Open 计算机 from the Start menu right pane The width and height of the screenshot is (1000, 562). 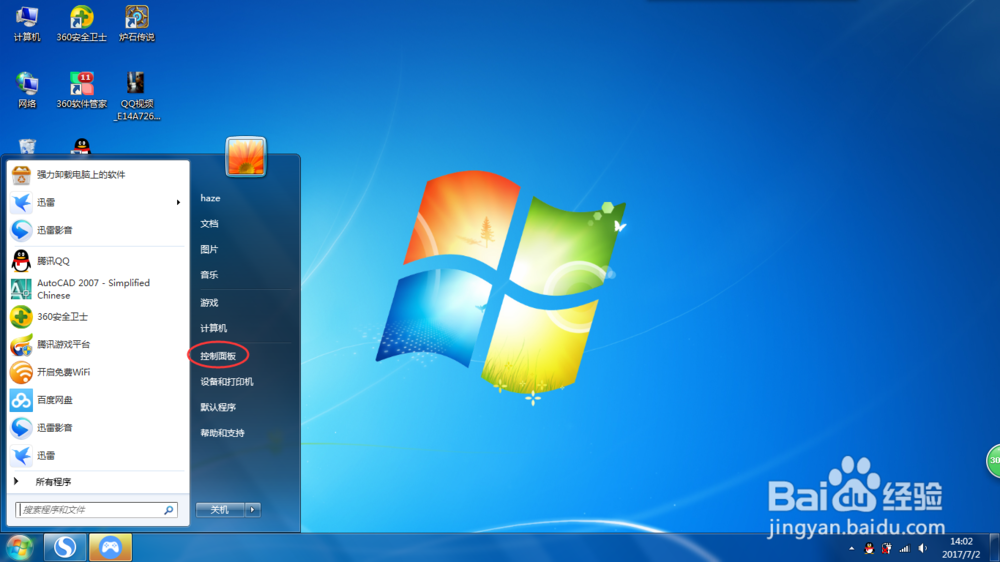(214, 329)
